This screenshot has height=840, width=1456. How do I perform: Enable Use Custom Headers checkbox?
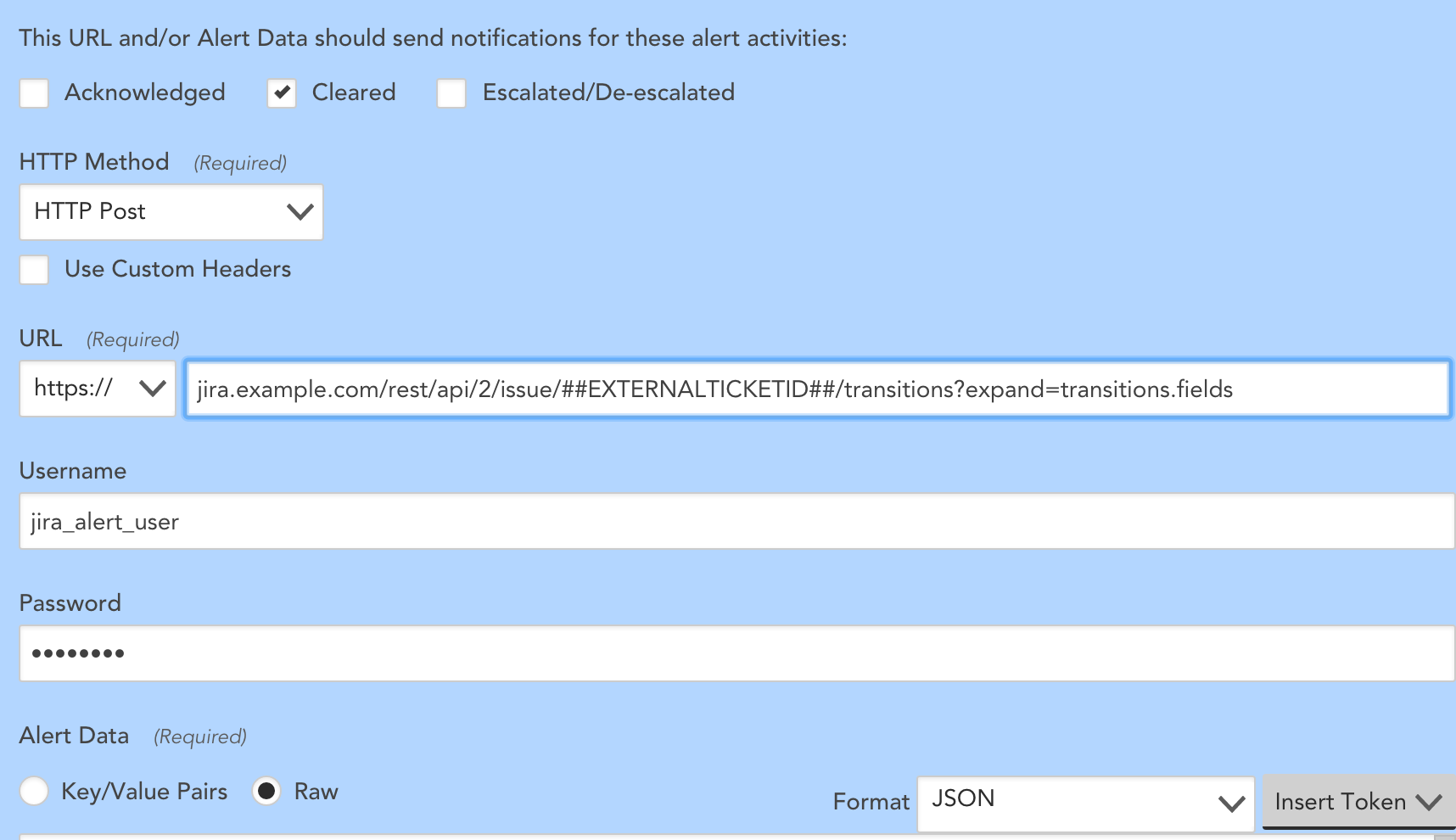[34, 270]
